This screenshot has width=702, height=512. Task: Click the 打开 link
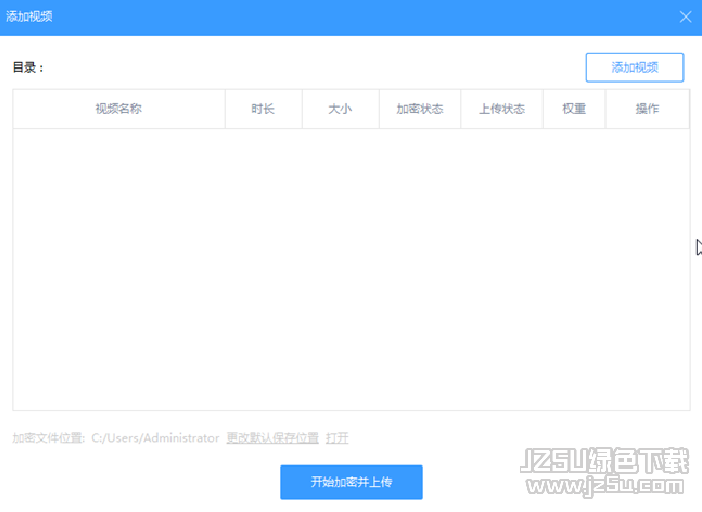pos(337,438)
